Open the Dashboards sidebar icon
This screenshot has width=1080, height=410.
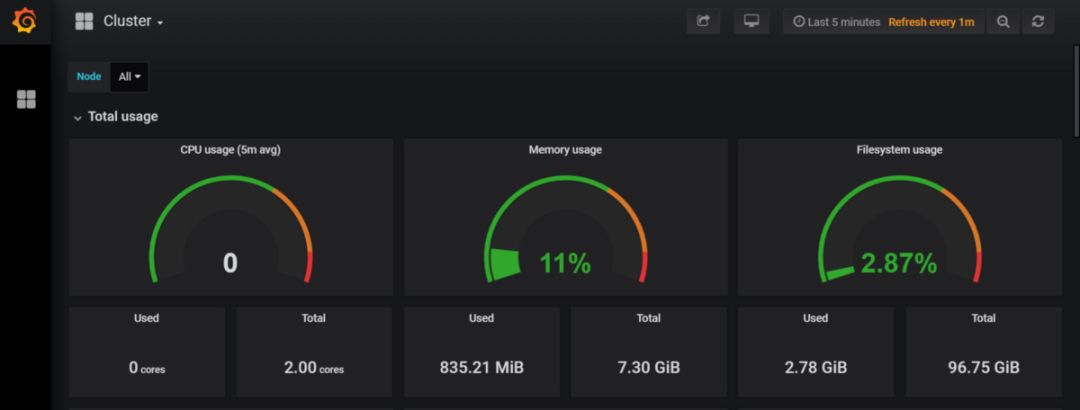coord(26,99)
